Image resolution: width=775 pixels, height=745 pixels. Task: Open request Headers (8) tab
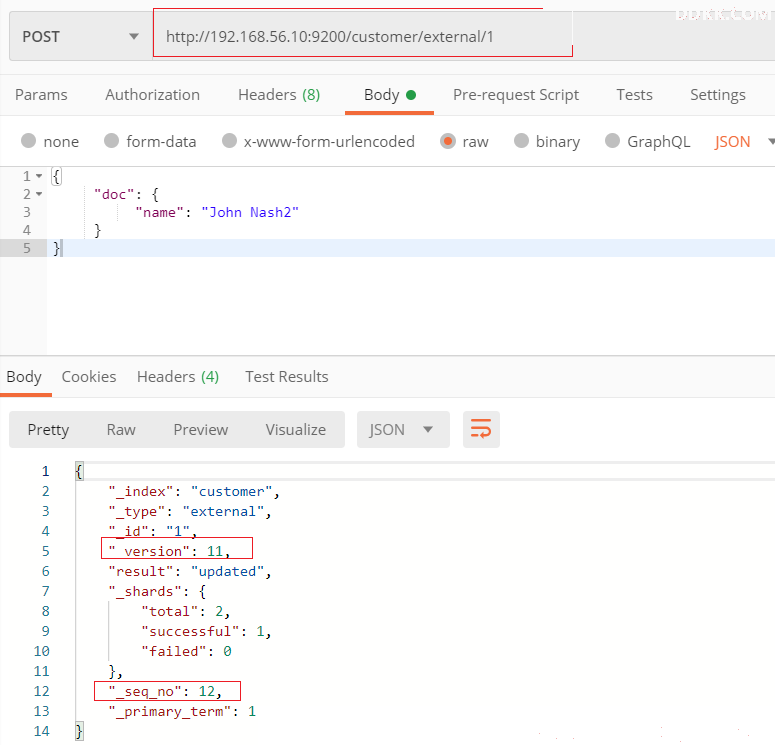tap(279, 94)
